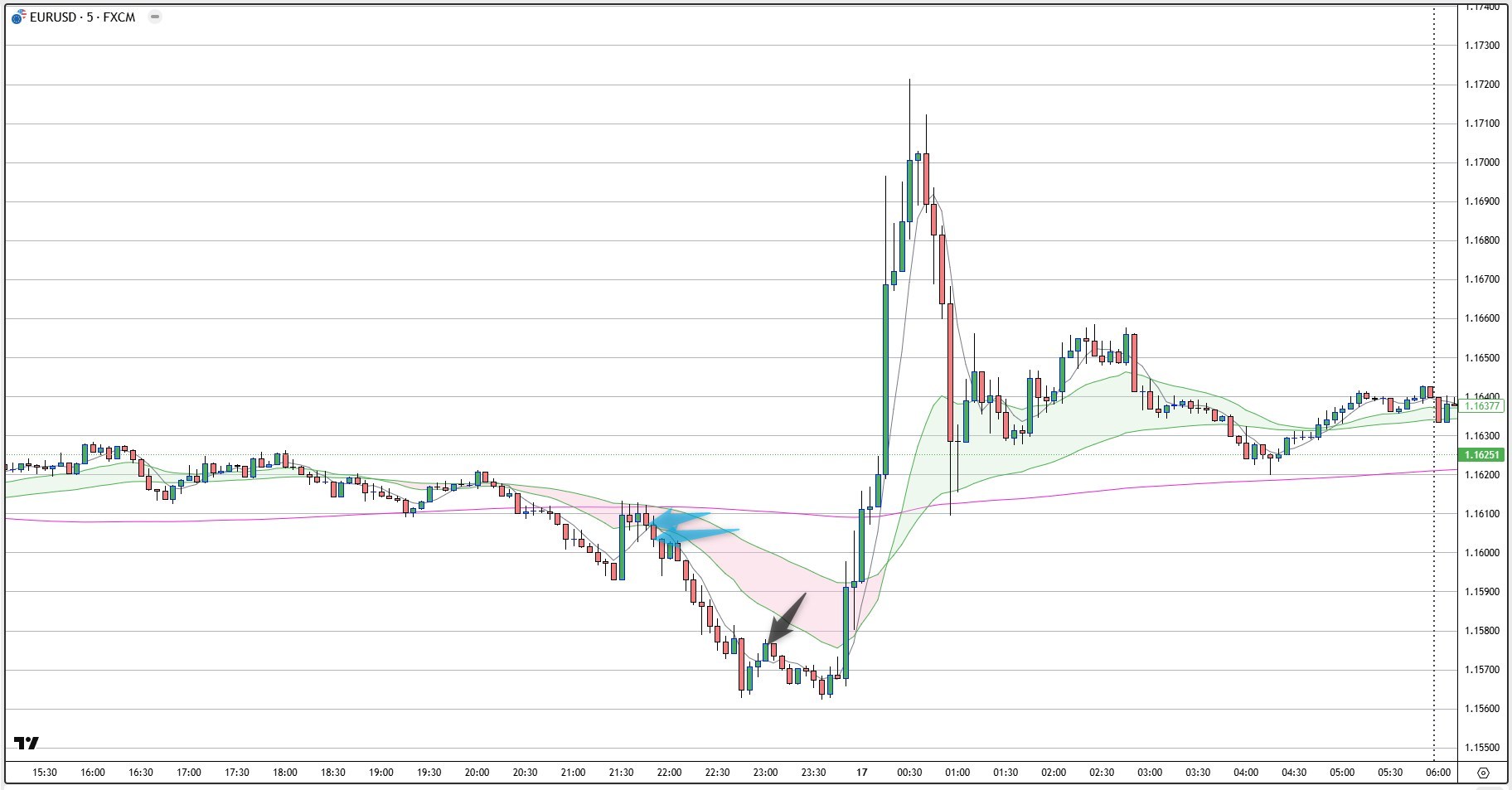
Task: Click the 1.16377 price tag on the price scale
Action: click(x=1481, y=406)
